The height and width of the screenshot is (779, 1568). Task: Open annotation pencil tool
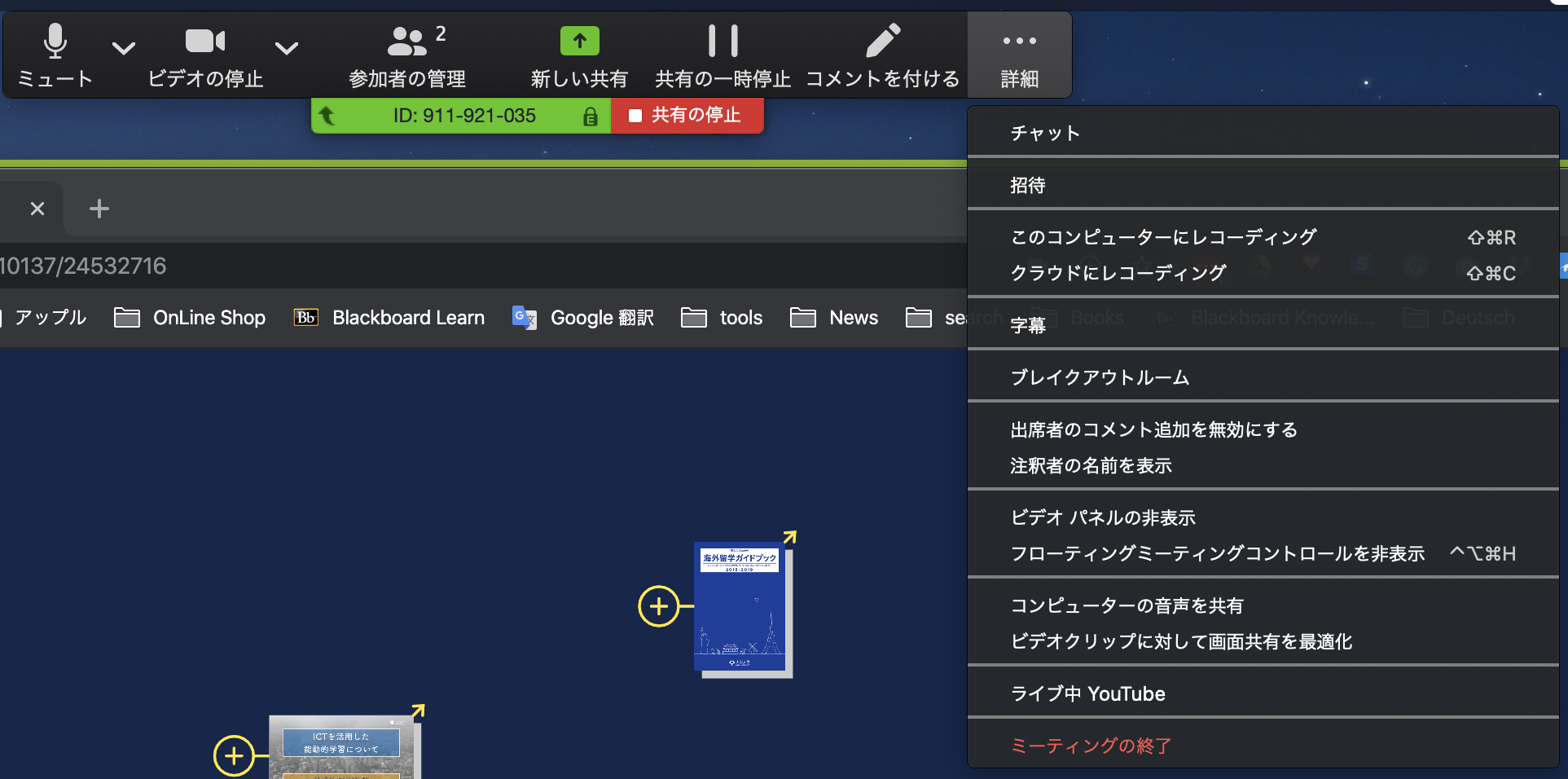coord(882,41)
